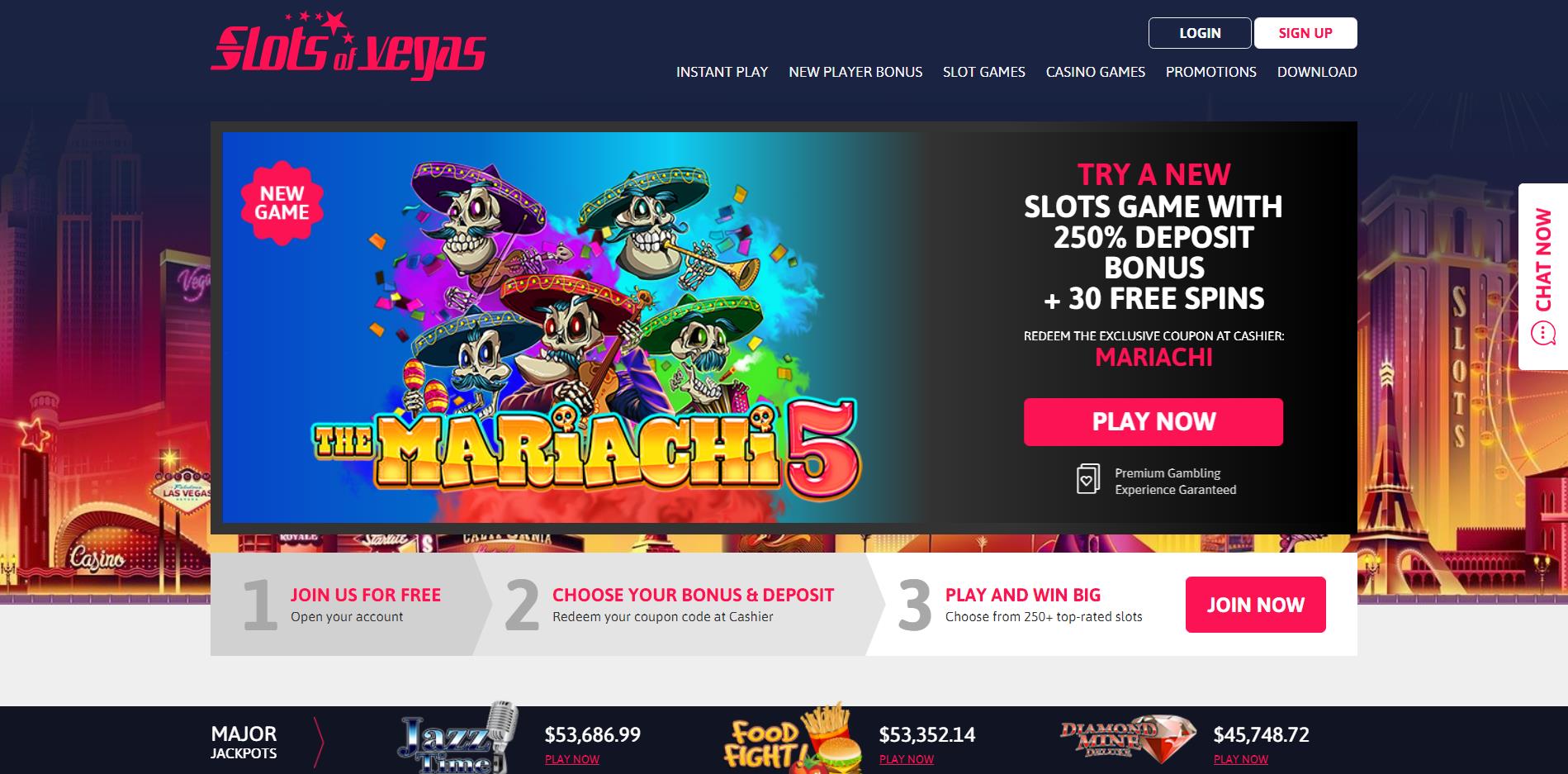Select Casino Games in navigation

click(x=1096, y=72)
